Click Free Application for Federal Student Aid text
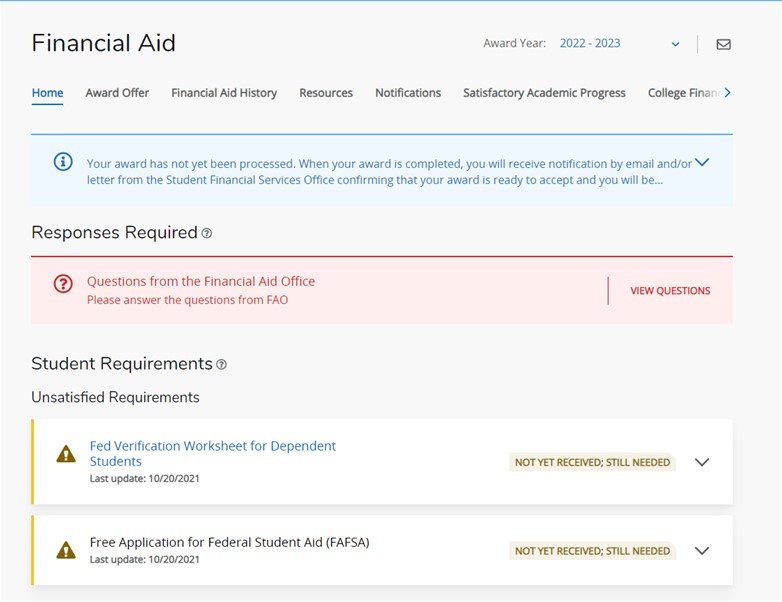This screenshot has height=602, width=782. 229,542
